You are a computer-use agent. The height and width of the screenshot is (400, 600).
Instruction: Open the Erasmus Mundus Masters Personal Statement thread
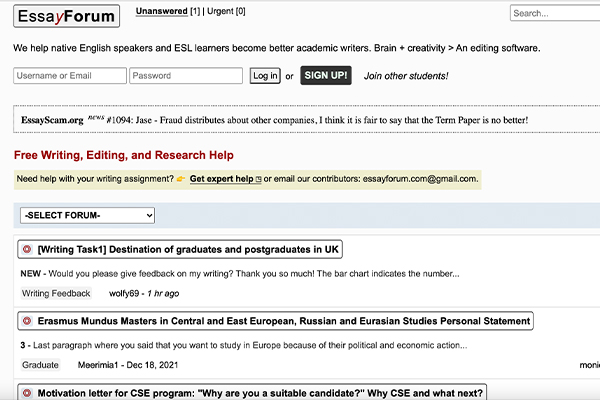tap(283, 321)
